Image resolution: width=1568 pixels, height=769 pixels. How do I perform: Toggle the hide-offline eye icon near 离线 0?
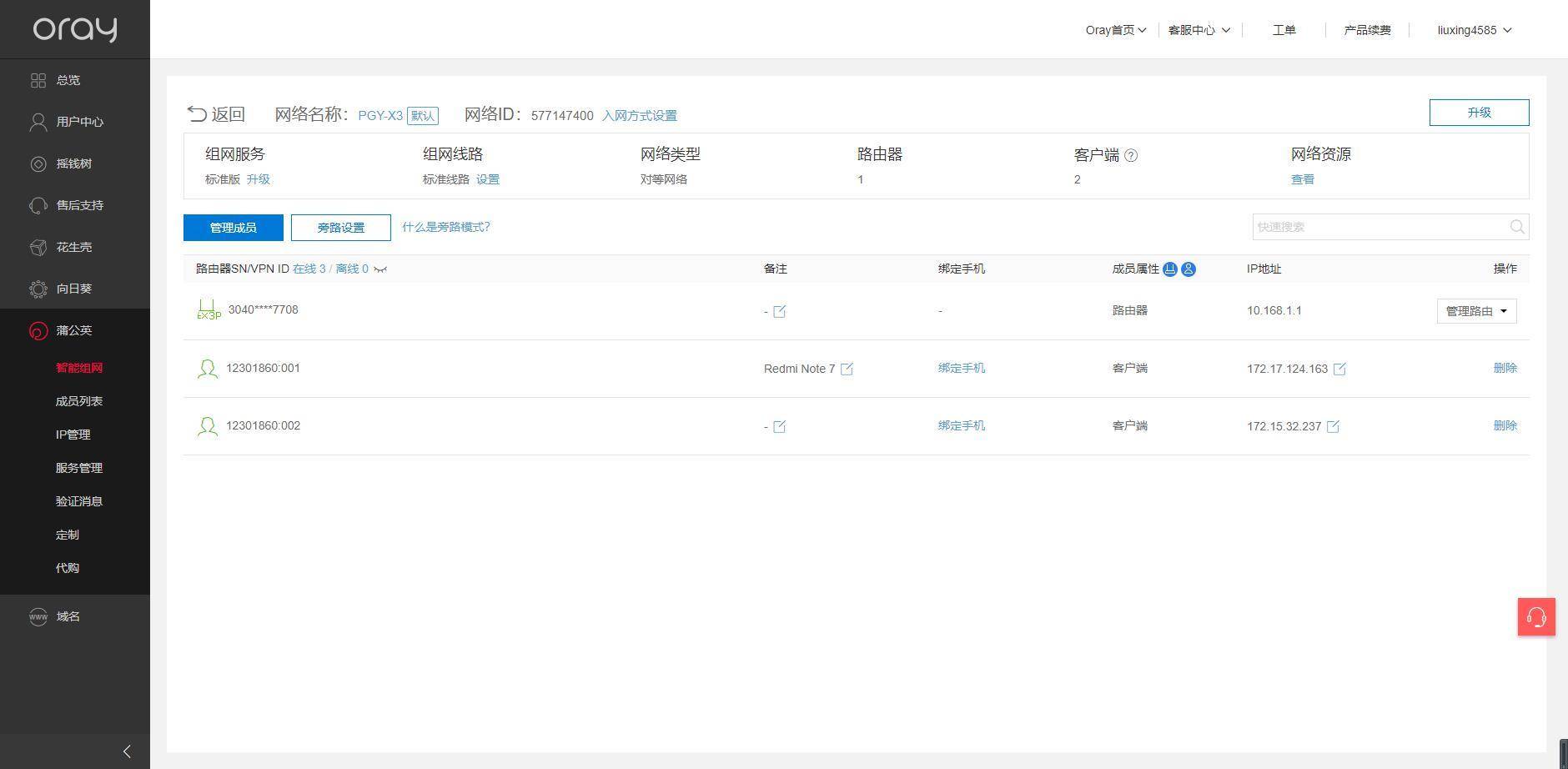[381, 269]
